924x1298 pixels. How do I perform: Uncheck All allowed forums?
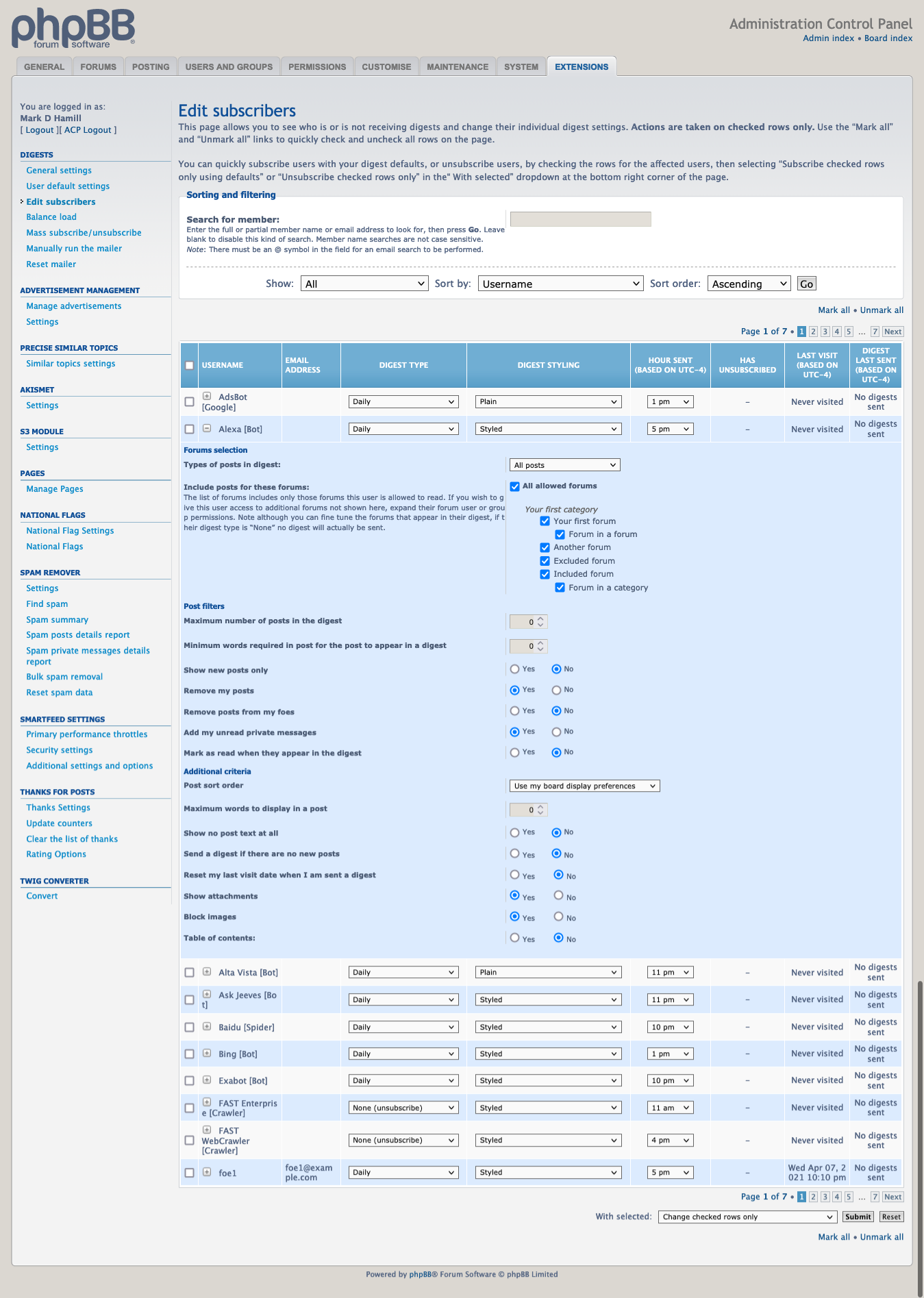coord(515,486)
